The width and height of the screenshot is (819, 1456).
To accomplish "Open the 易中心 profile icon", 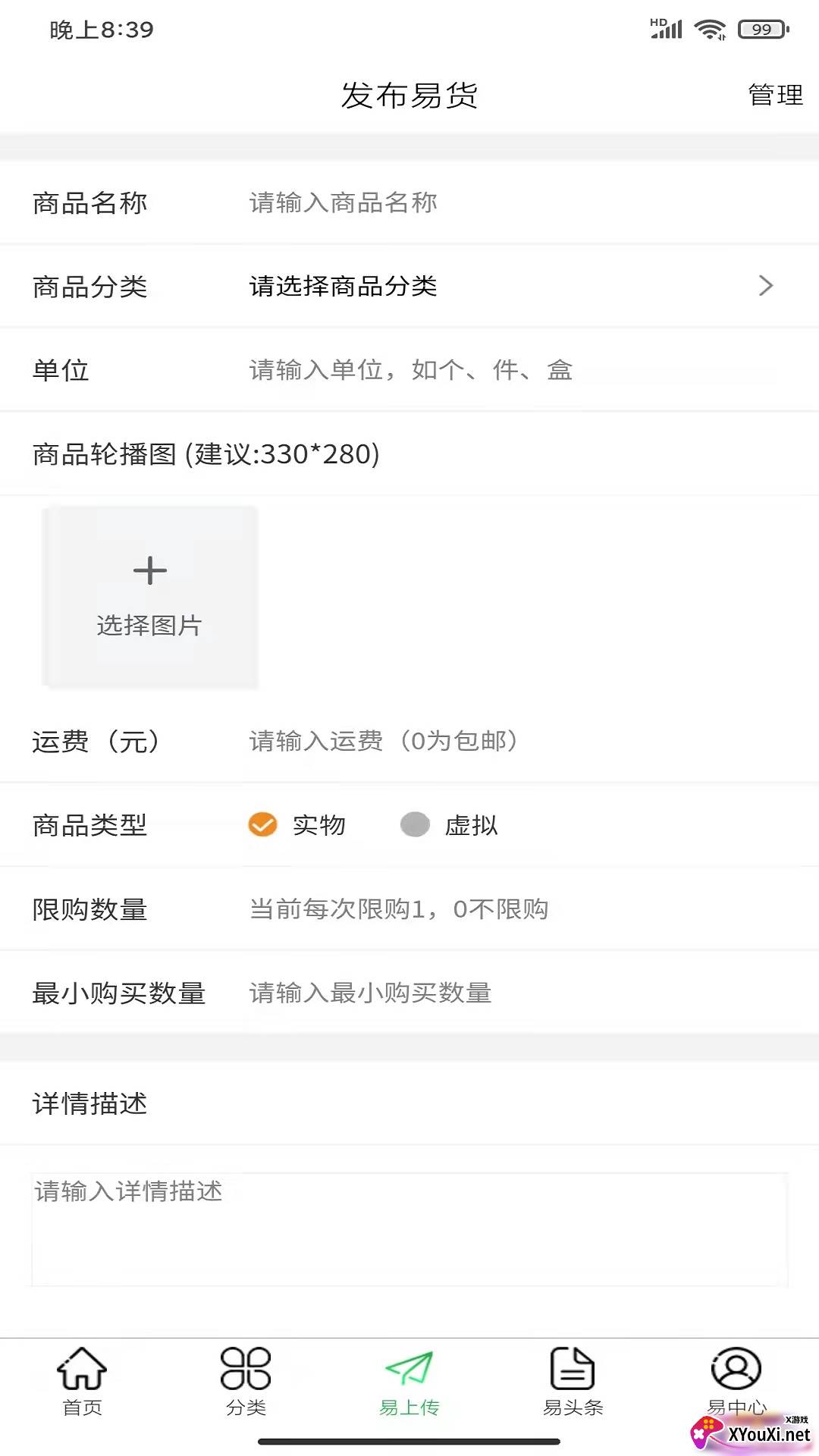I will tap(736, 1369).
